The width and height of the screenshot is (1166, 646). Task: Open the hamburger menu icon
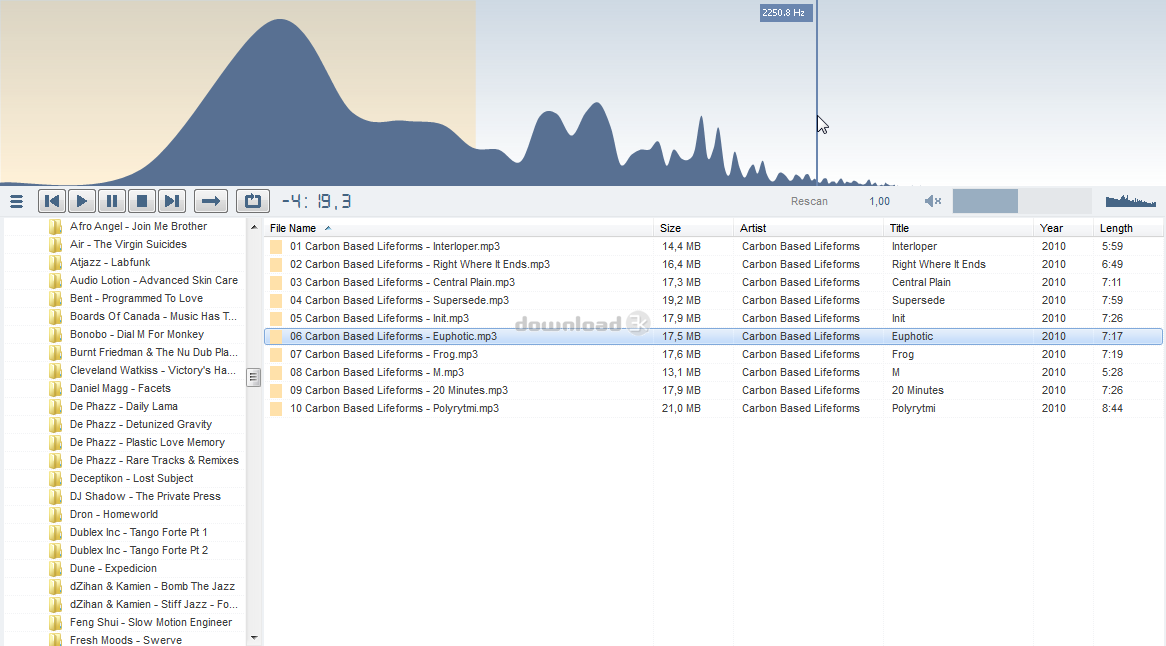coord(16,201)
